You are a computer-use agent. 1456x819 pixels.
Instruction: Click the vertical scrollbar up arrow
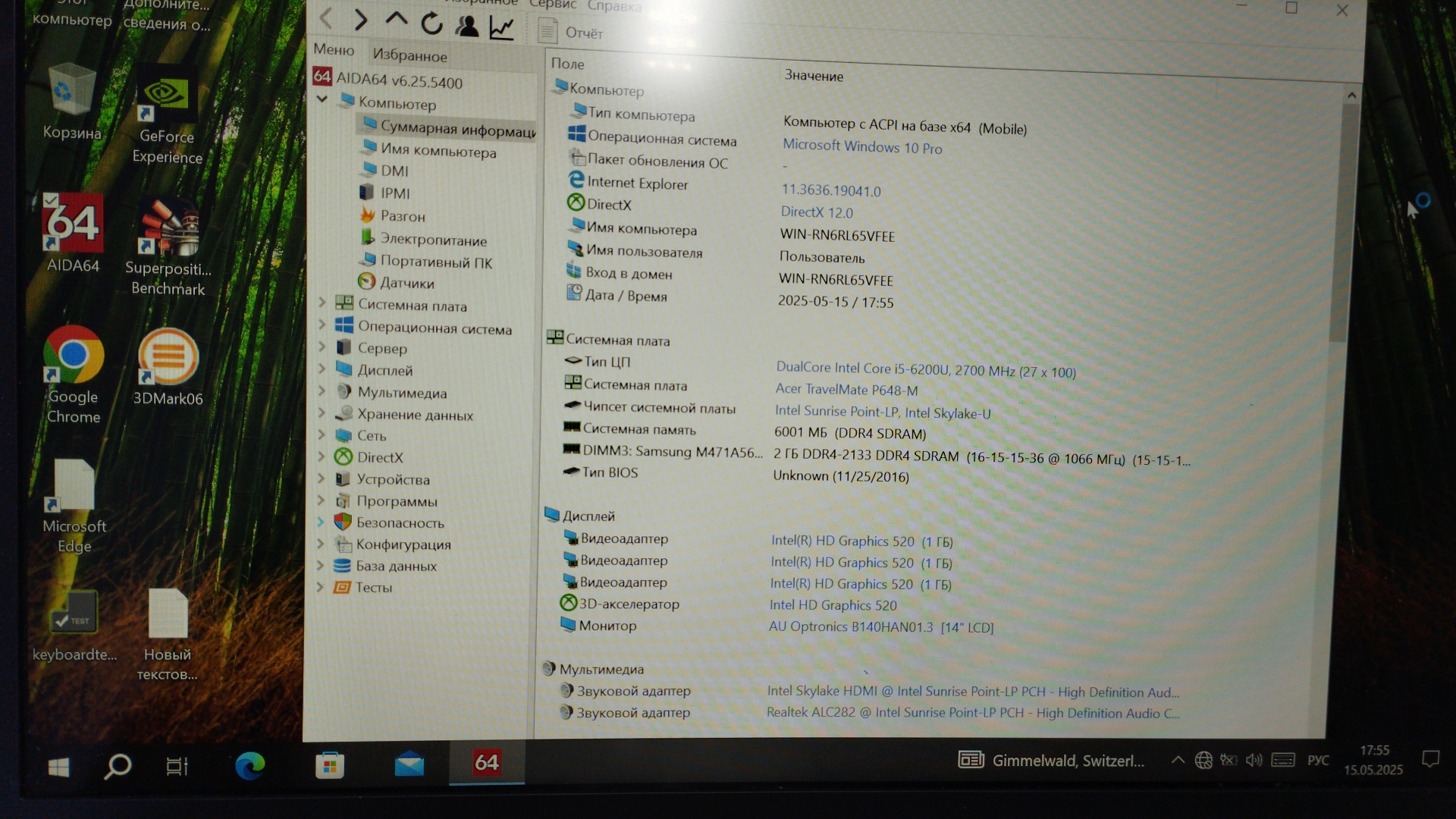click(1351, 96)
